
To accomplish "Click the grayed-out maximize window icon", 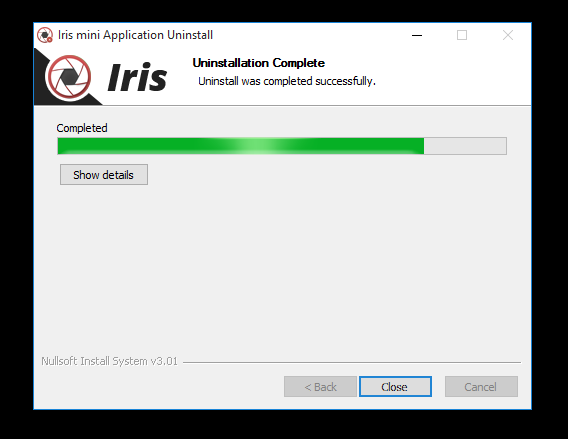I will [x=462, y=35].
